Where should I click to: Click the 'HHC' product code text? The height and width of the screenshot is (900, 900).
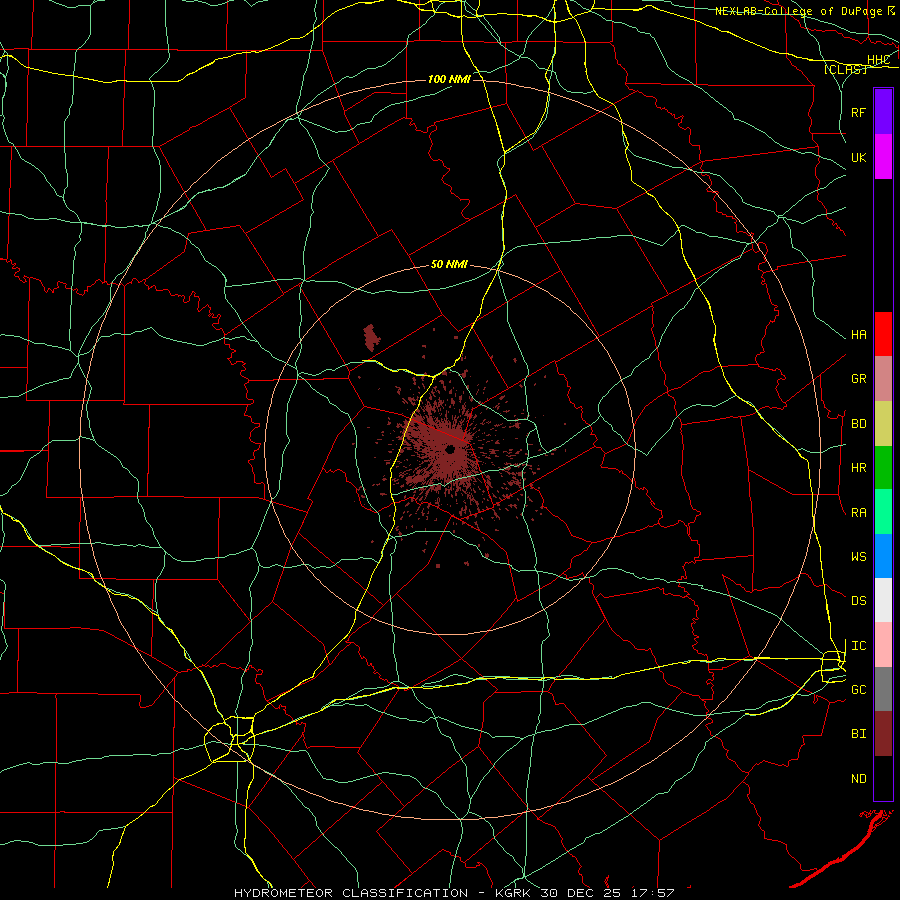point(878,60)
